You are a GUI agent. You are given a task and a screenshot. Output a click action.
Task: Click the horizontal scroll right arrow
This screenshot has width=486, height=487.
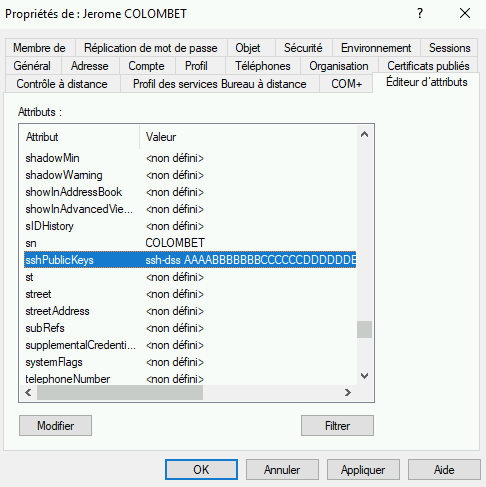(348, 392)
